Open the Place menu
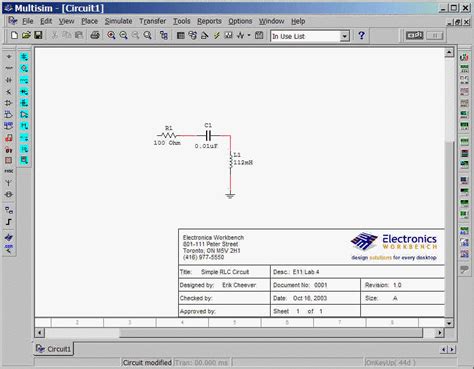Screen dimensions: 474x369 [x=89, y=21]
